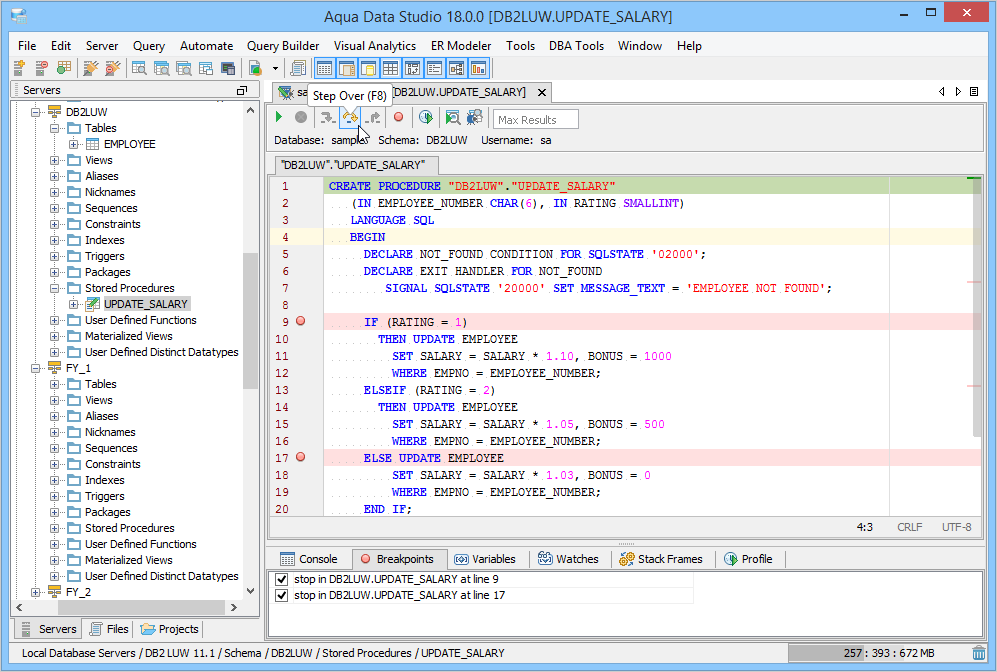Collapse the DB2LUW schema node
The width and height of the screenshot is (997, 672).
click(x=37, y=112)
